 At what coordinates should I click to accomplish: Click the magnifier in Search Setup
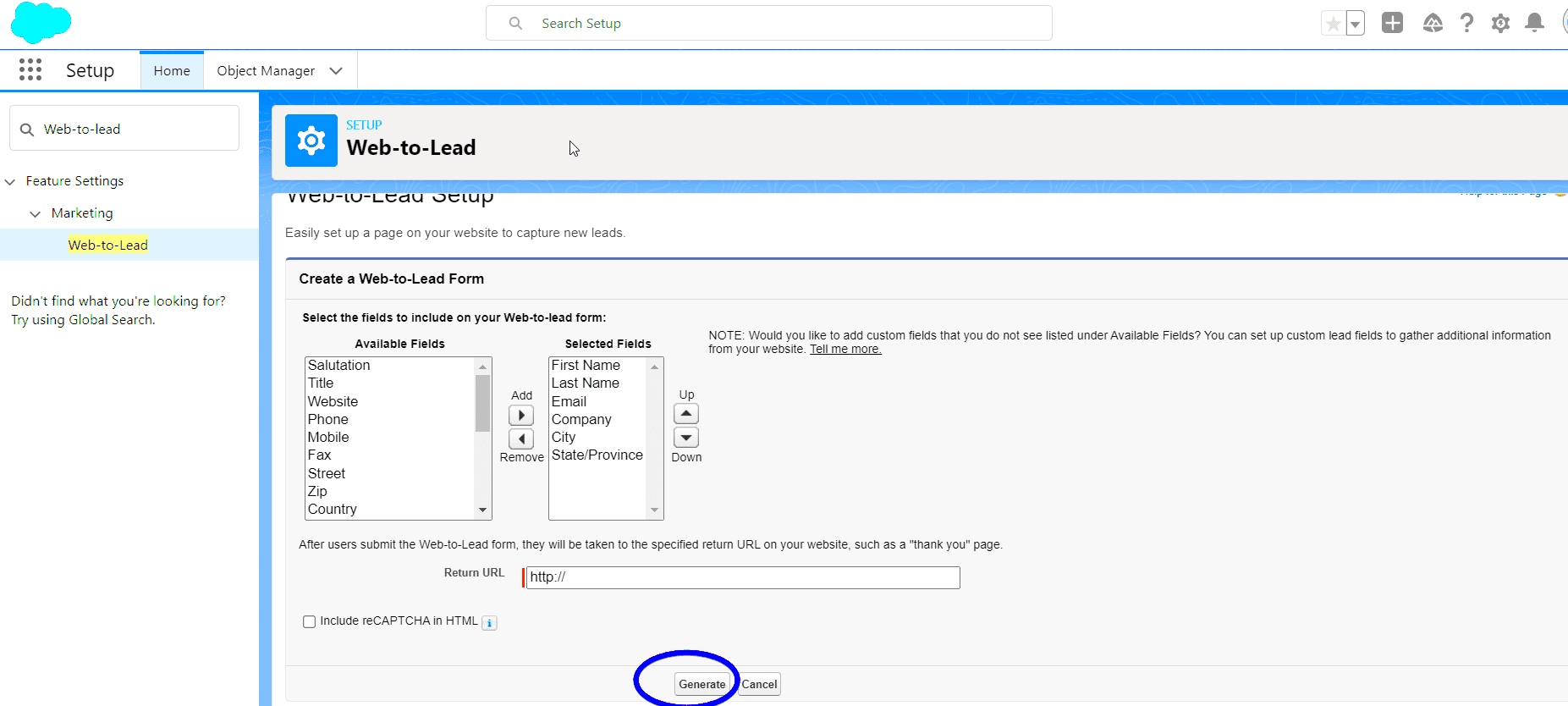click(x=515, y=24)
